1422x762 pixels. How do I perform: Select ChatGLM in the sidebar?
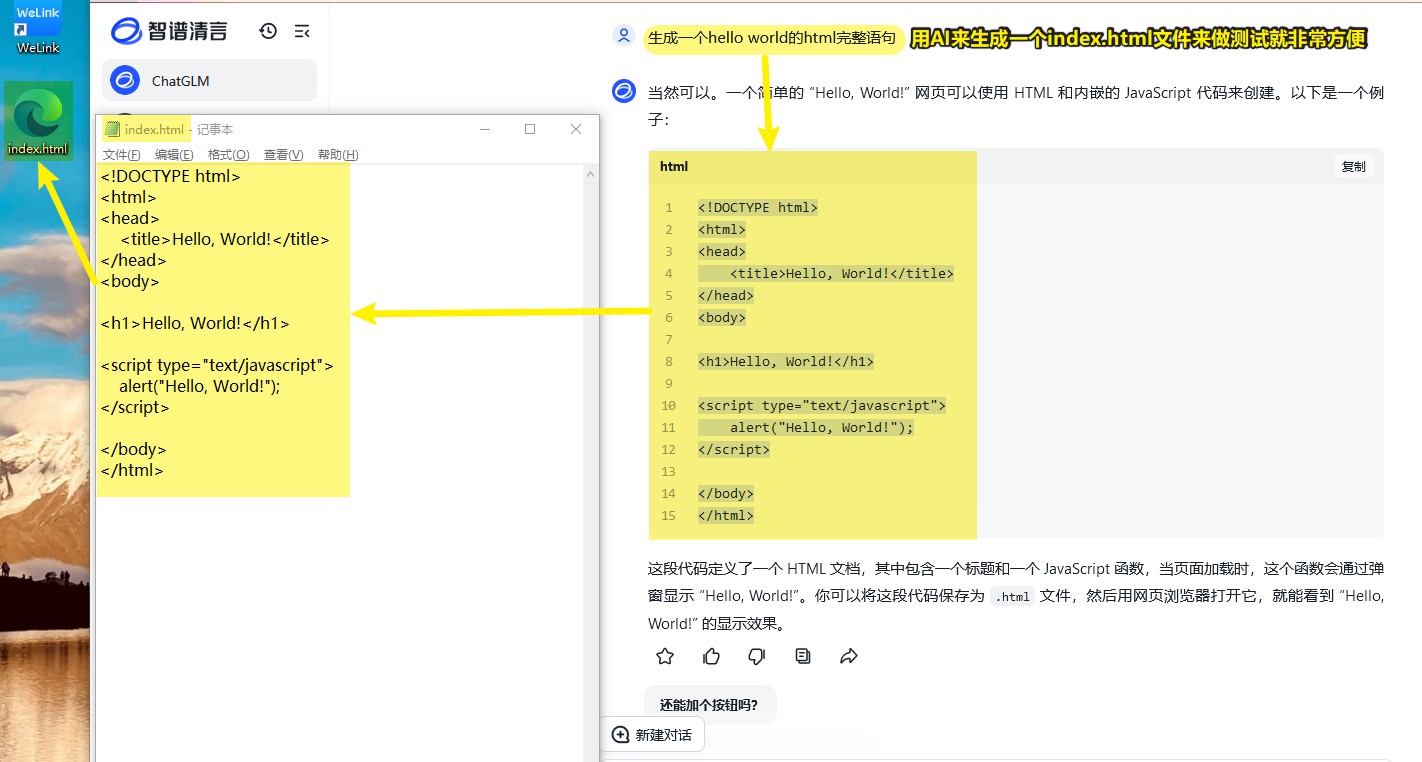(x=209, y=80)
